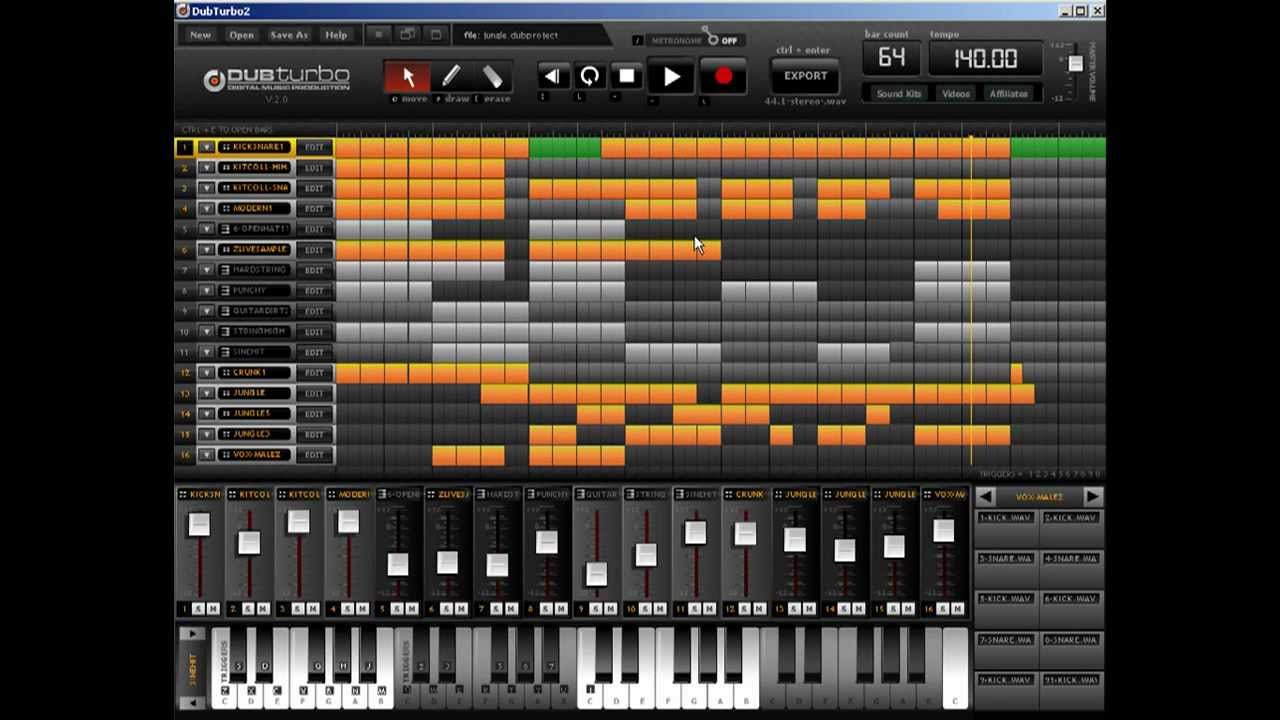Solo mixer channel 1
Screen dimensions: 1280x720
tap(198, 608)
